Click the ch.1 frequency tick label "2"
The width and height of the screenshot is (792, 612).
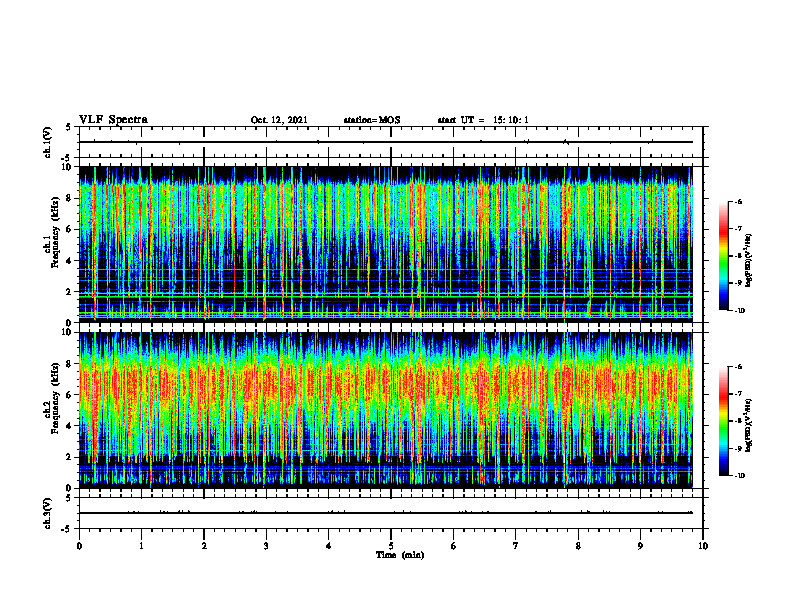[70, 292]
